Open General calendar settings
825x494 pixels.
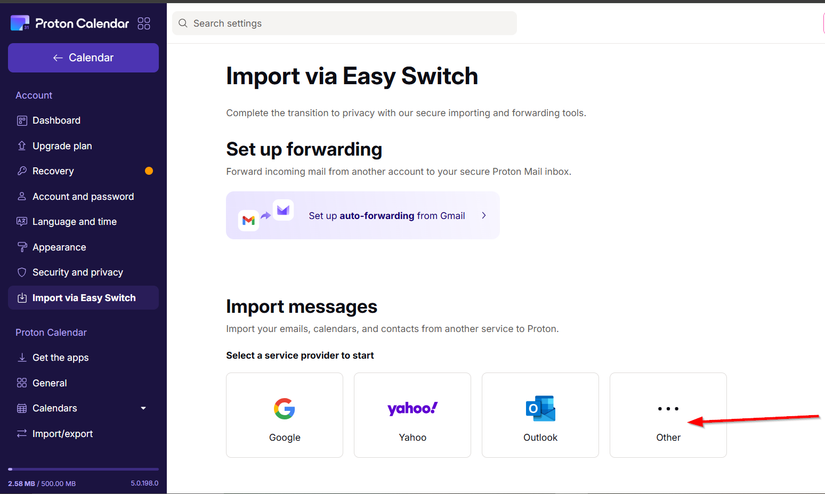(83, 383)
